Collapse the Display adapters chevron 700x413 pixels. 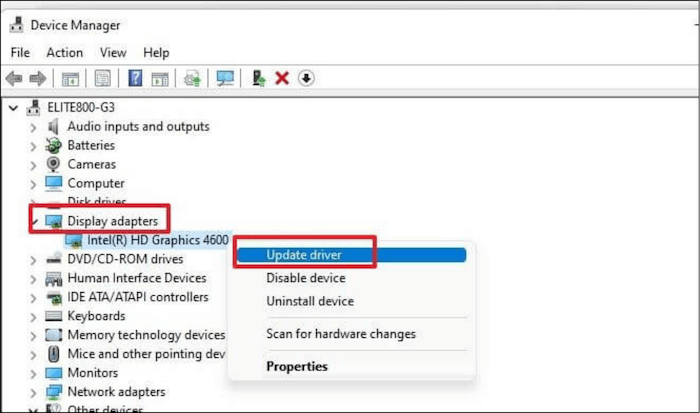34,221
